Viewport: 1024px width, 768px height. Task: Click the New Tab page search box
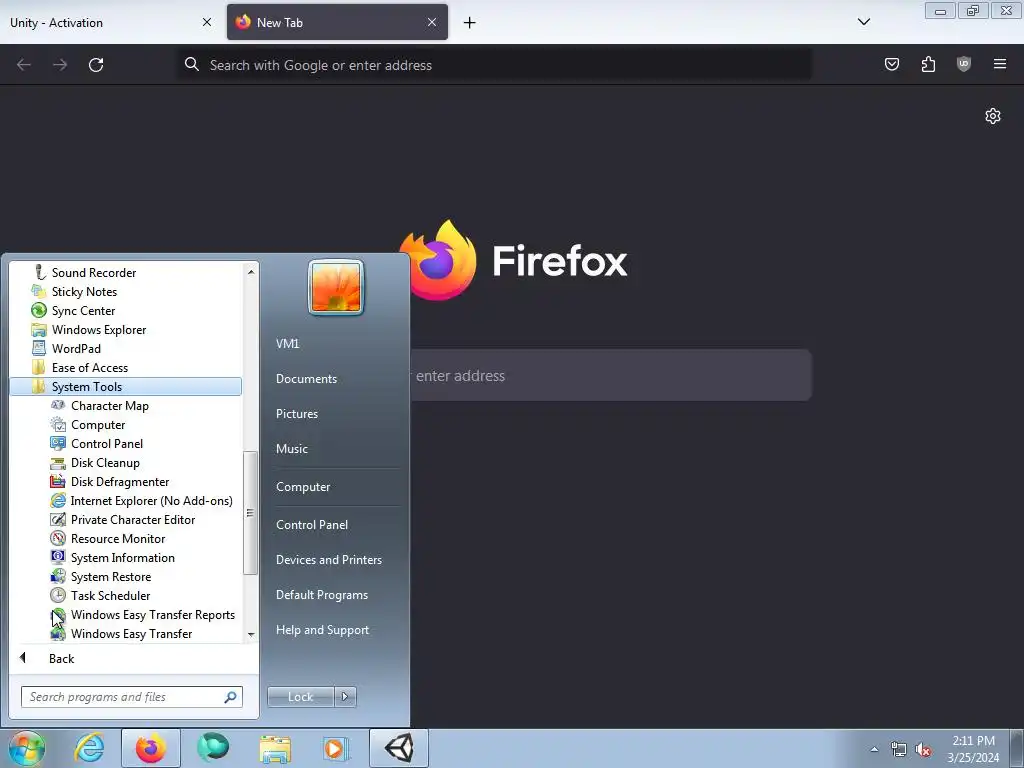[x=611, y=376]
